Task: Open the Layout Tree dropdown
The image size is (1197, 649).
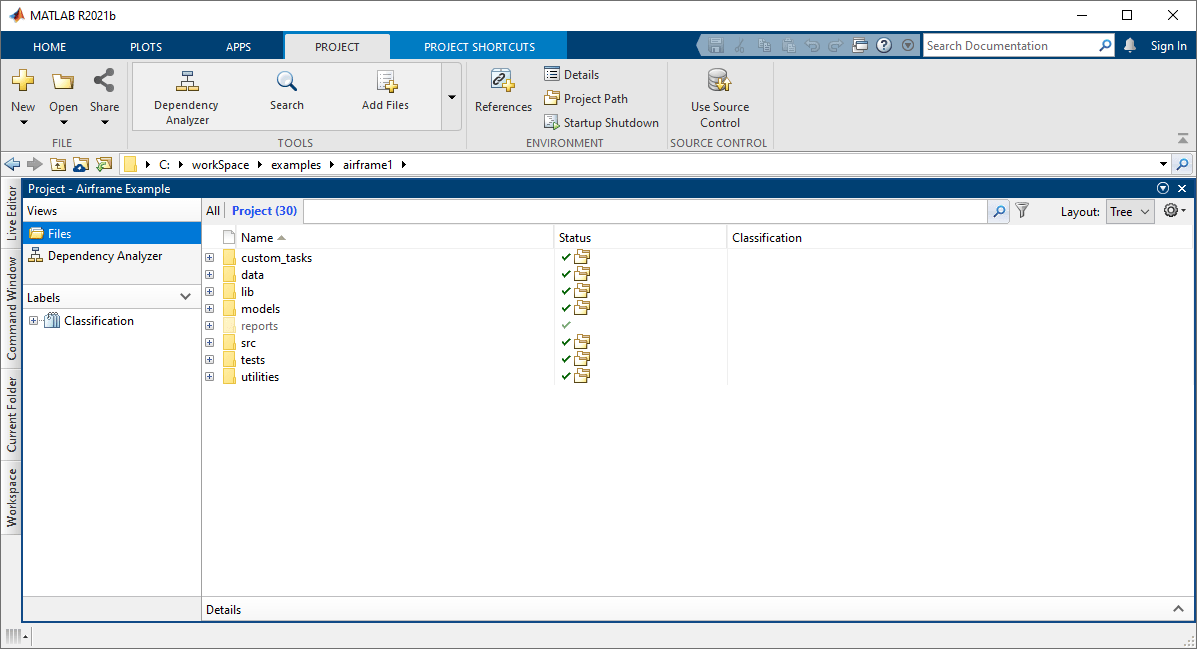Action: pyautogui.click(x=1130, y=211)
